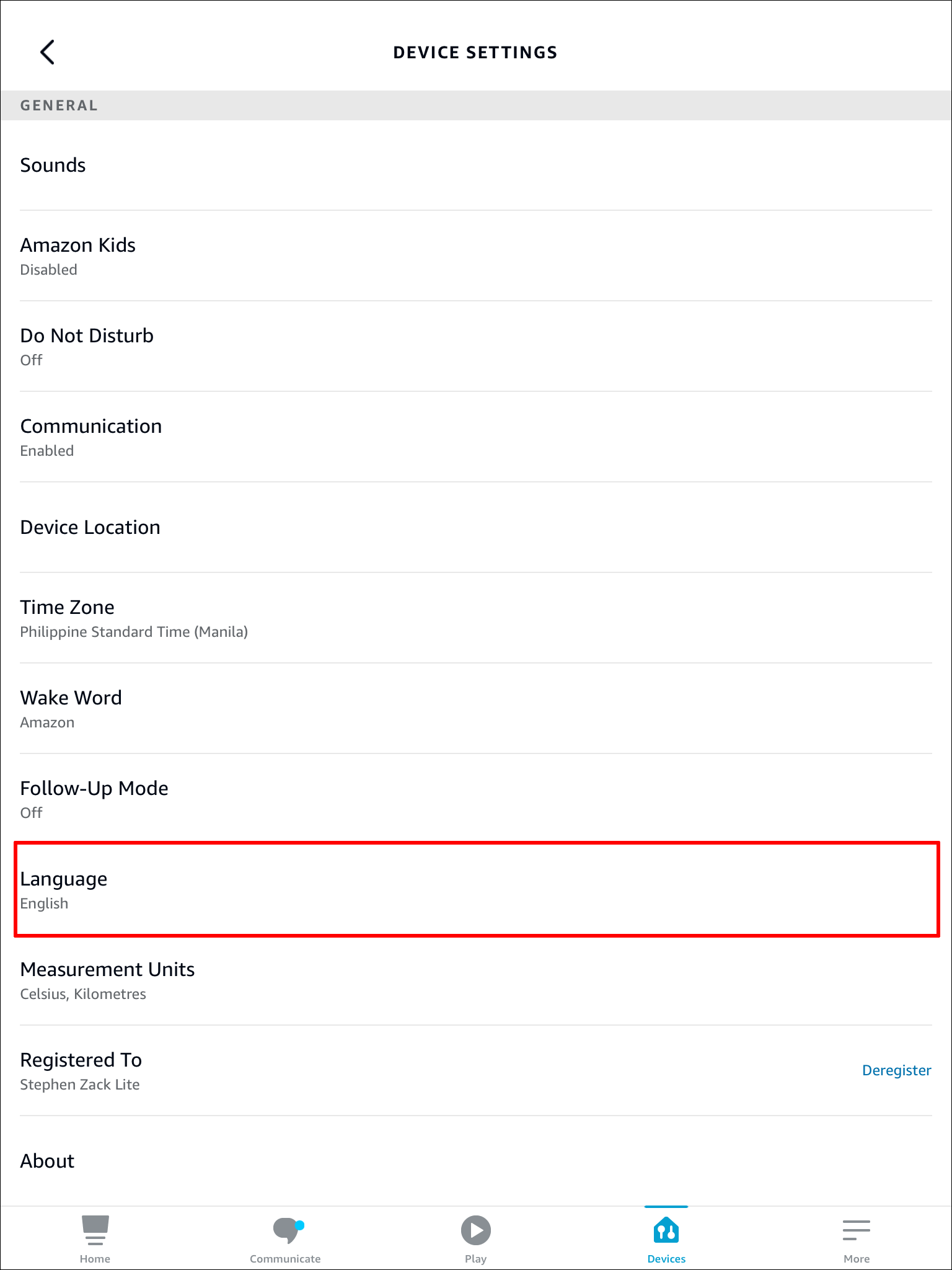Open Follow-Up Mode setting
This screenshot has width=952, height=1270.
click(x=94, y=799)
